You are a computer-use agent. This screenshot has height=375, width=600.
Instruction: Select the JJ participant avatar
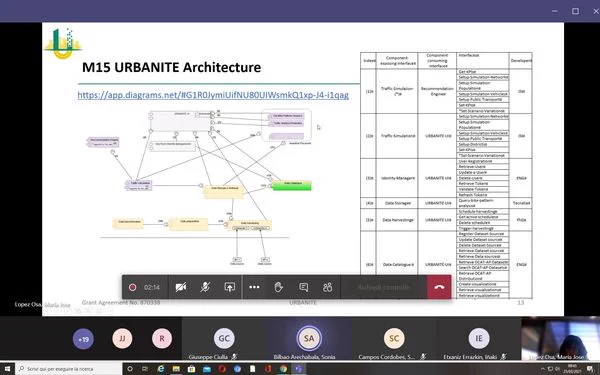[122, 339]
